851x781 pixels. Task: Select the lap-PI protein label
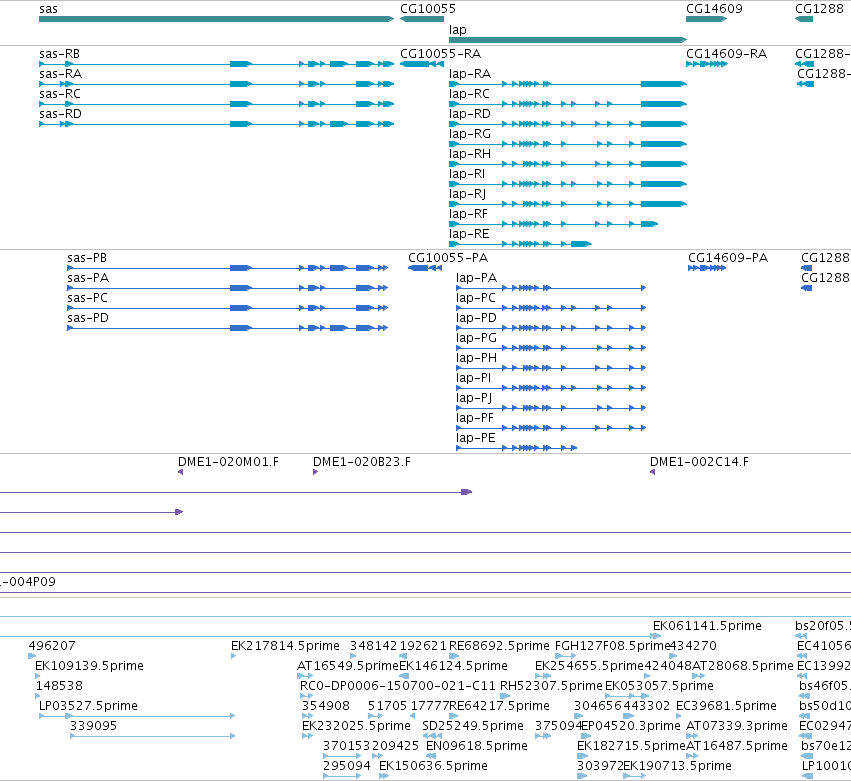coord(473,378)
